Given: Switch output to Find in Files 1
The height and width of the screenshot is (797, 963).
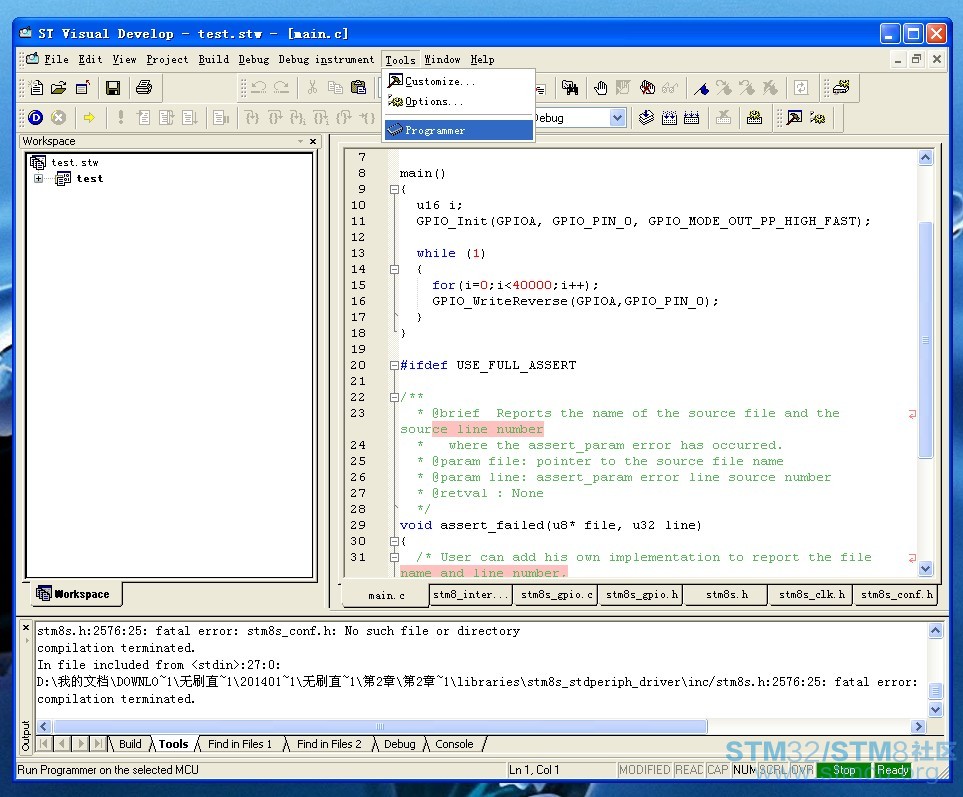Looking at the screenshot, I should [x=240, y=744].
